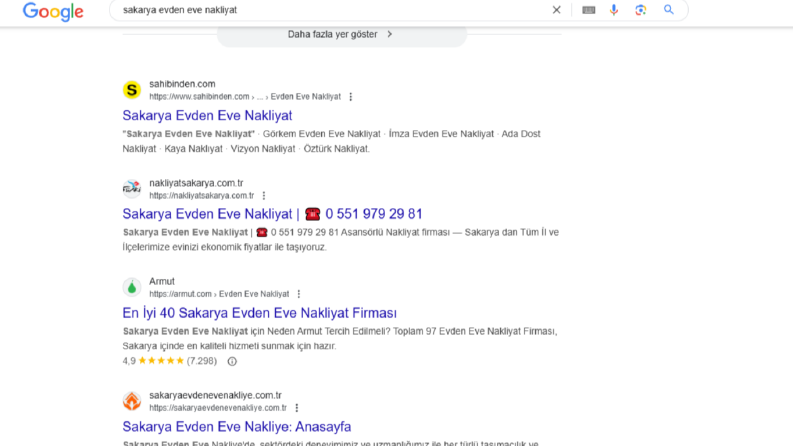Click the https://nakliyatsakarya.com.tr URL text
The width and height of the screenshot is (793, 446).
[x=202, y=196]
